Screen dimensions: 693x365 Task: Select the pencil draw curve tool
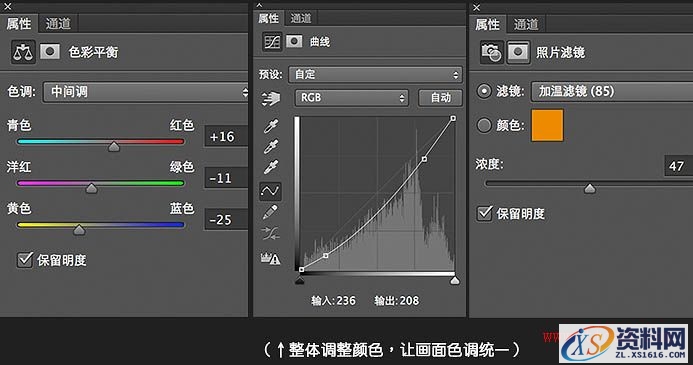(270, 213)
